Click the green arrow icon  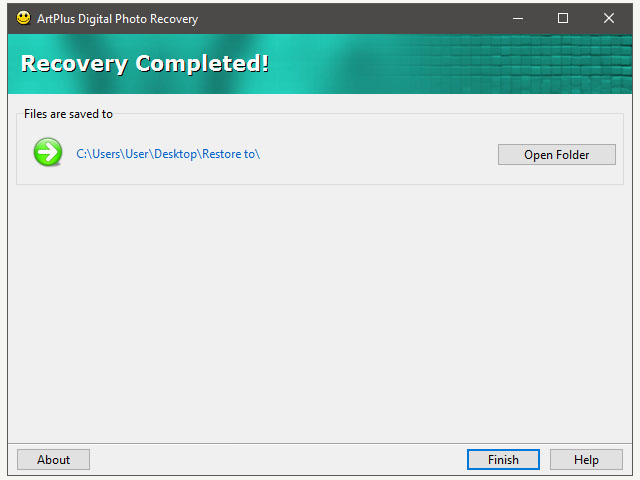click(47, 154)
